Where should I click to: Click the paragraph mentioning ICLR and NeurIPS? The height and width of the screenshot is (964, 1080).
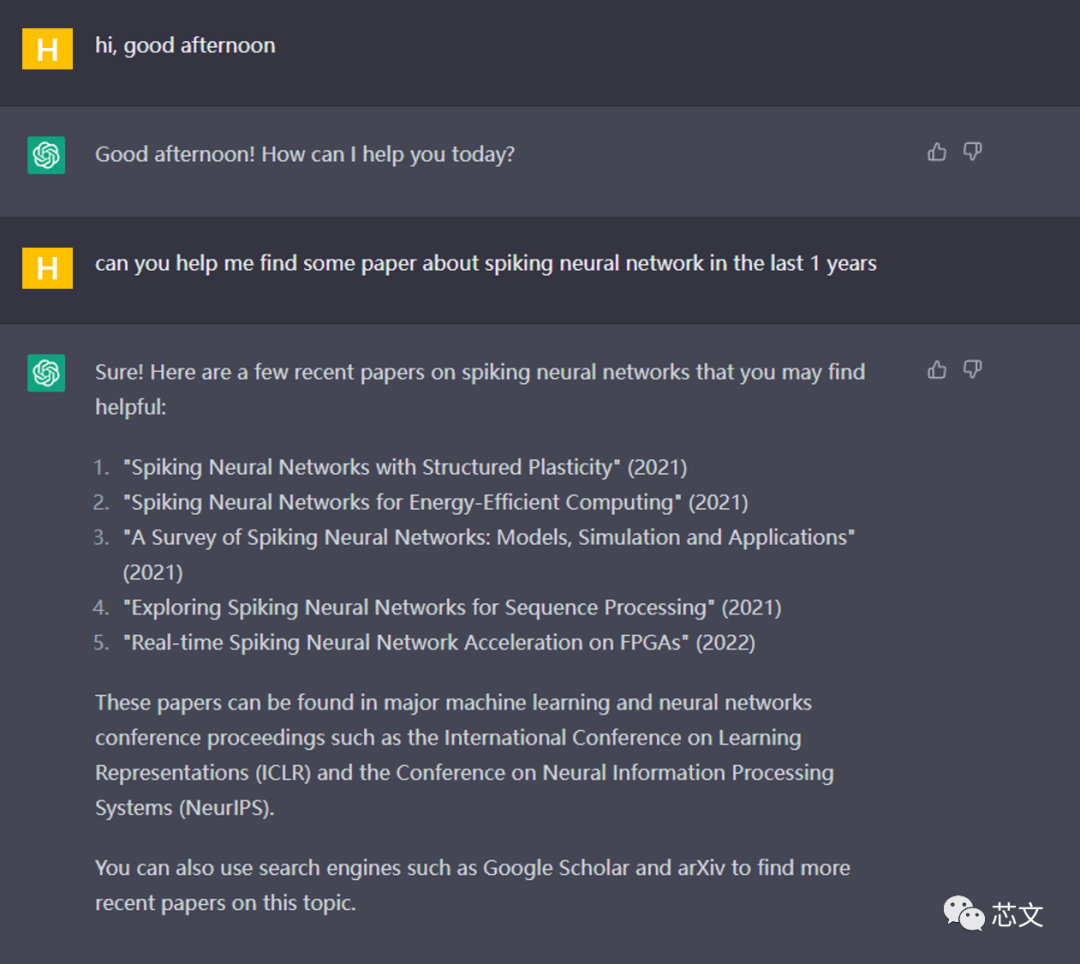point(464,755)
